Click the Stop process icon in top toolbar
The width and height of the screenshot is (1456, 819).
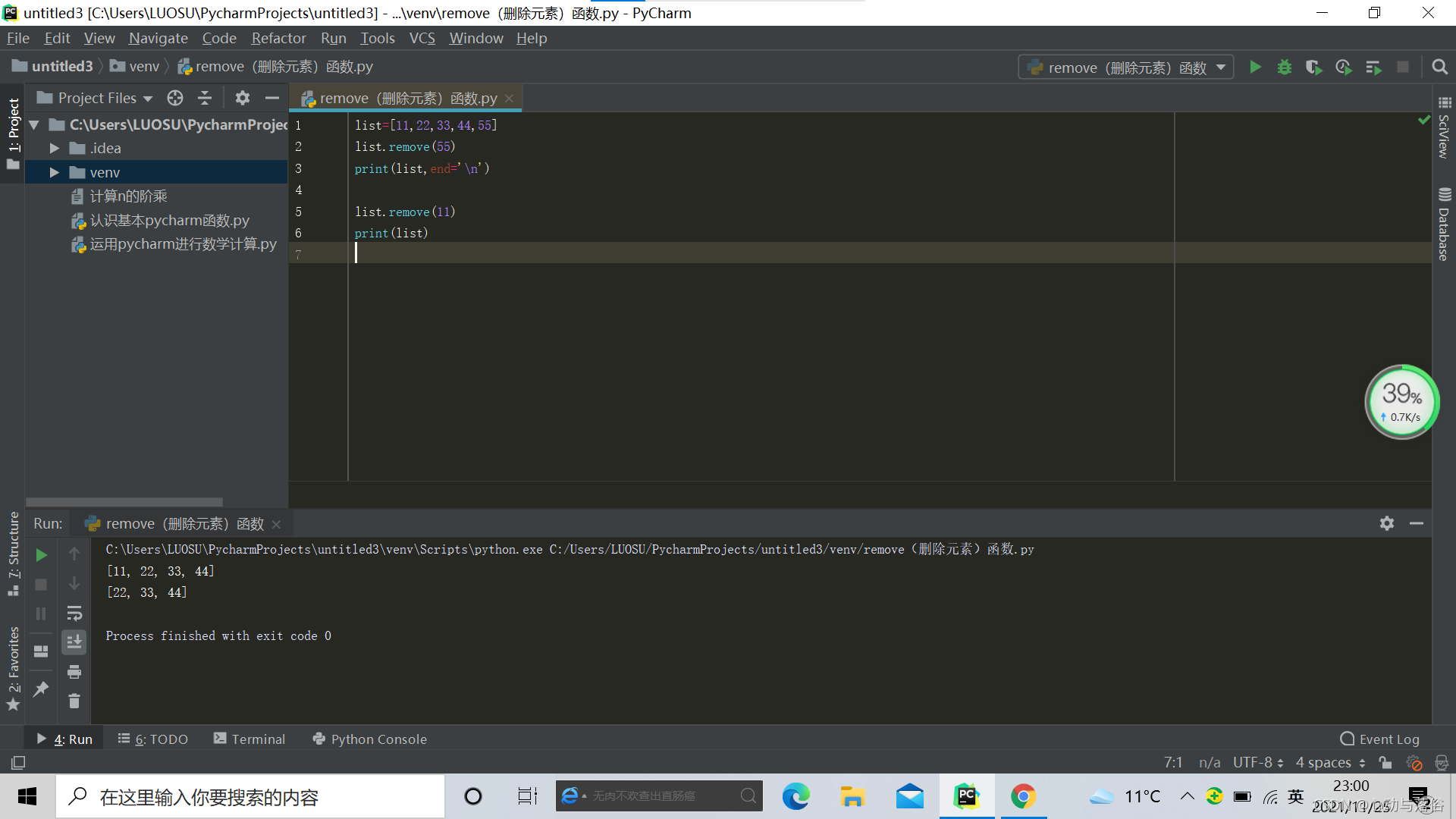coord(1403,67)
